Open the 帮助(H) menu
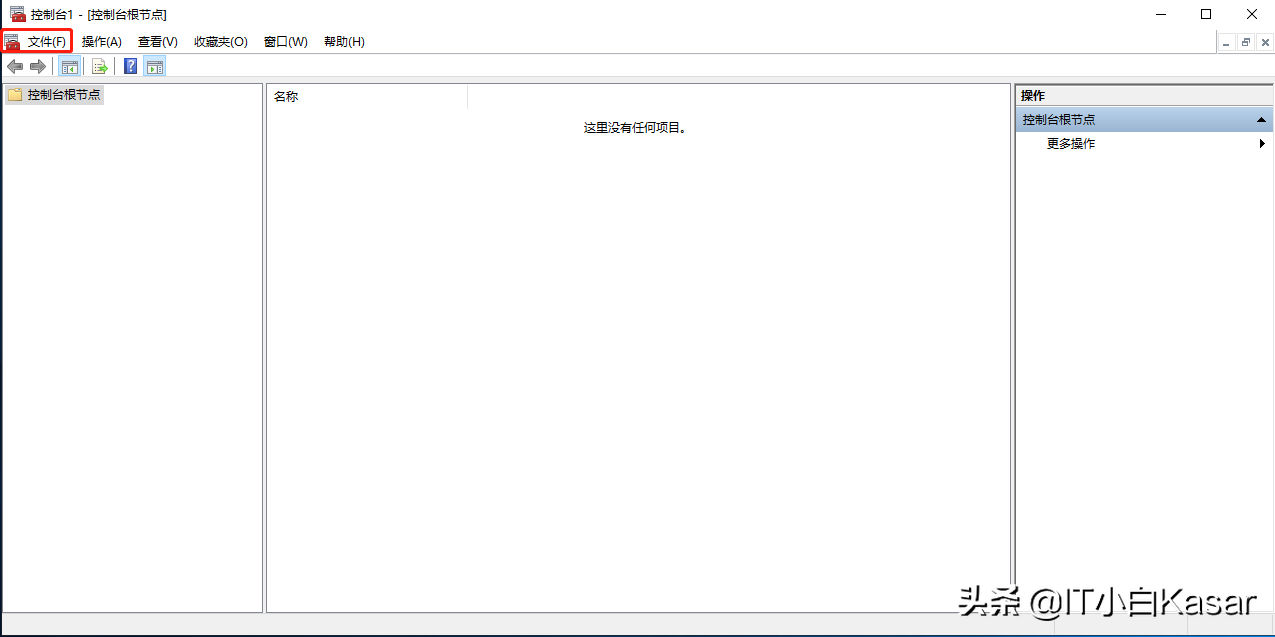The image size is (1275, 637). (344, 41)
